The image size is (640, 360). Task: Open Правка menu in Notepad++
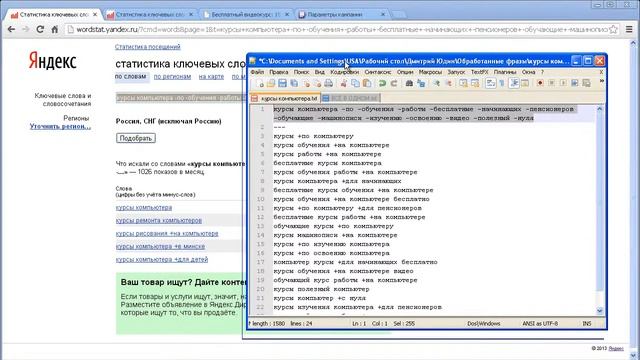[x=279, y=72]
